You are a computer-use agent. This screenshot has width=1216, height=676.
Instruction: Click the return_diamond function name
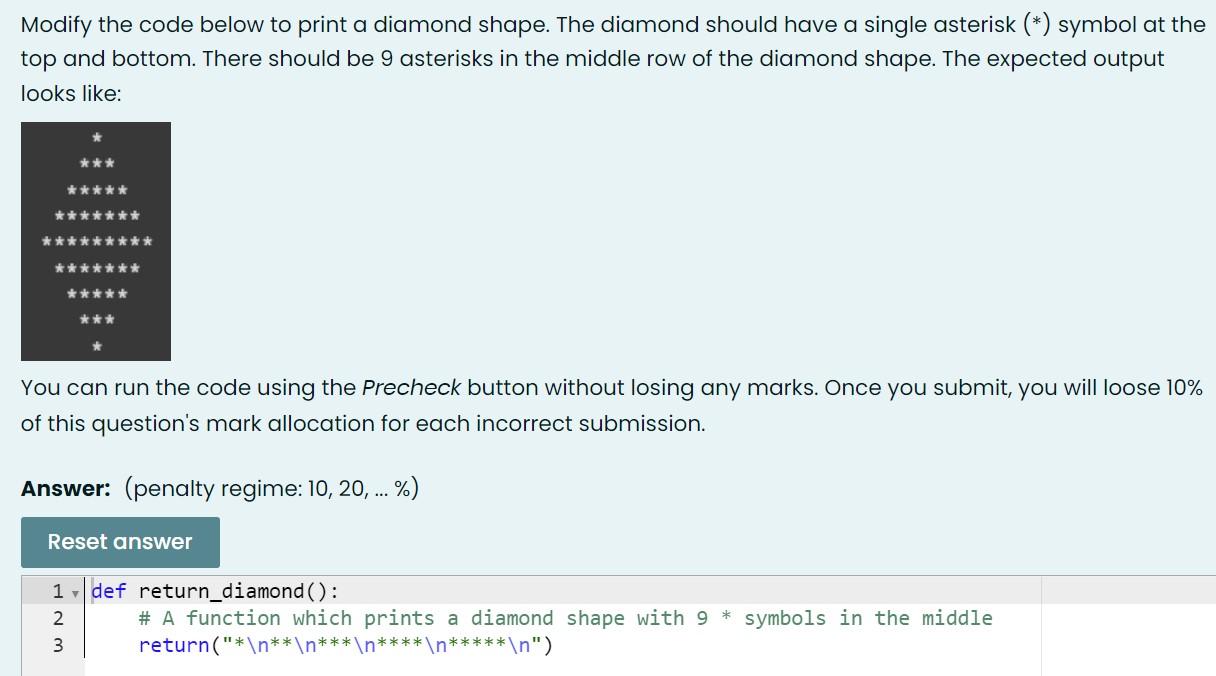pyautogui.click(x=215, y=591)
